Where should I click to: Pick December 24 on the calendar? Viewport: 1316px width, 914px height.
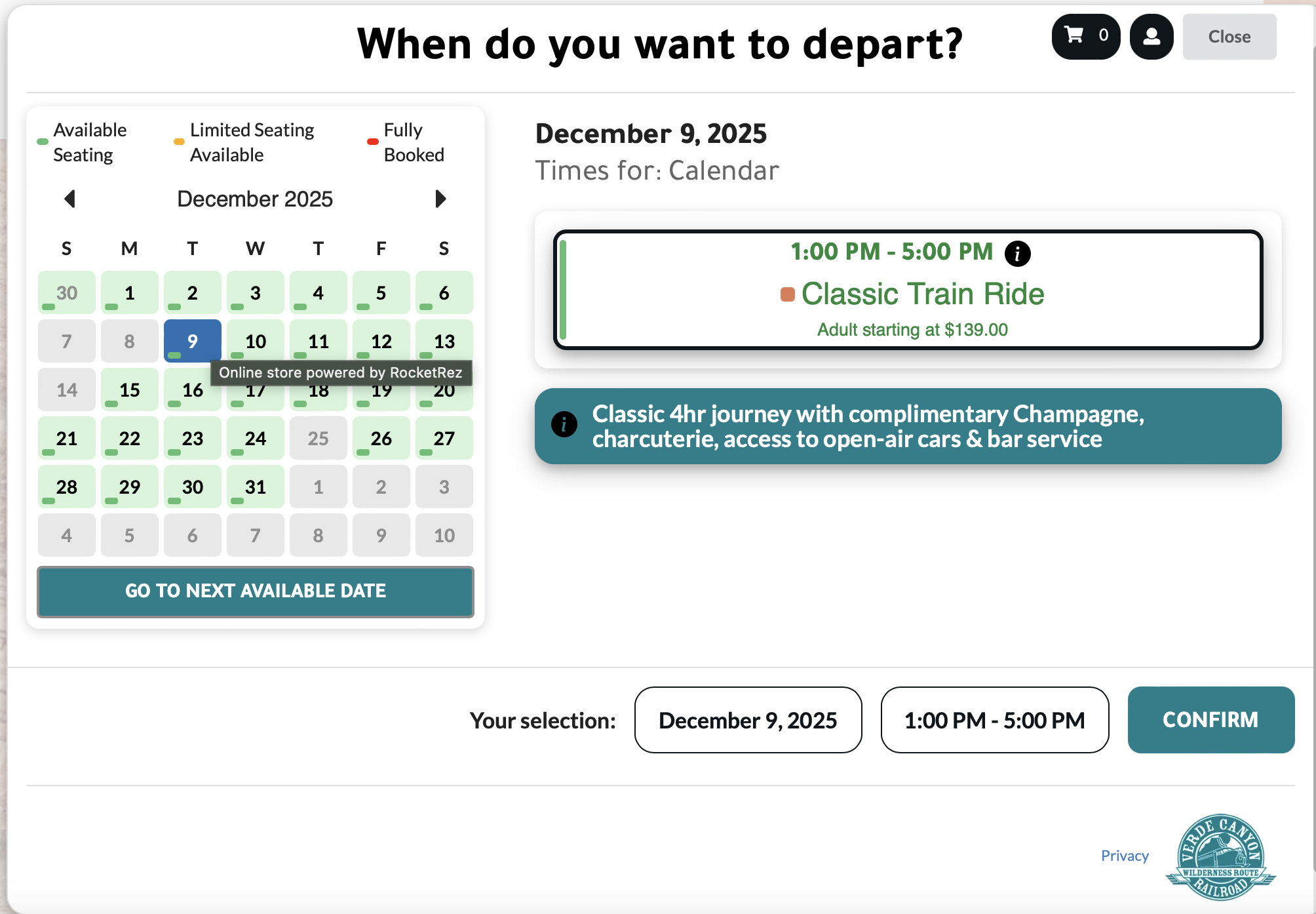(256, 438)
